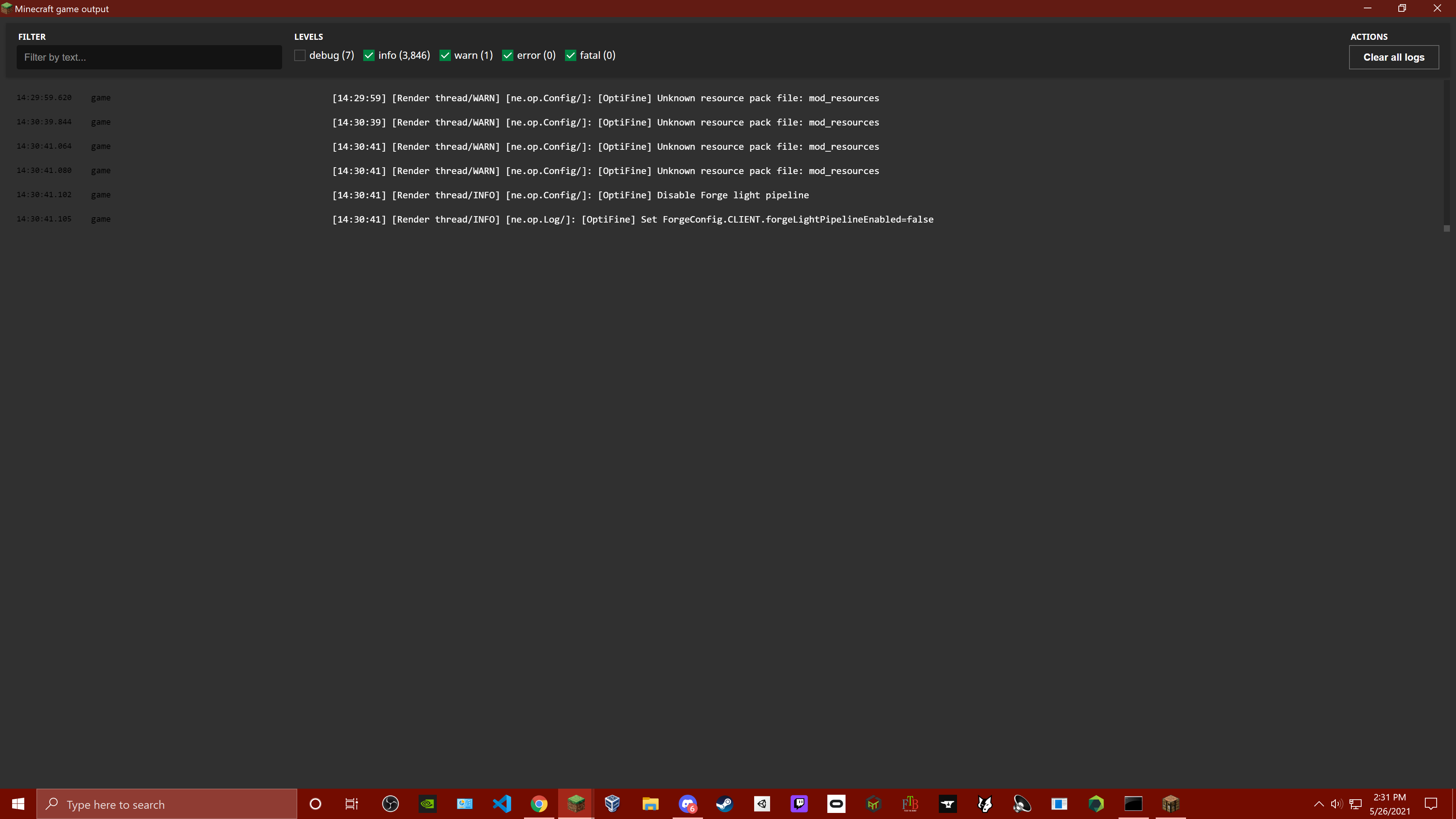Open the Oculus app taskbar icon
The width and height of the screenshot is (1456, 819).
click(836, 804)
